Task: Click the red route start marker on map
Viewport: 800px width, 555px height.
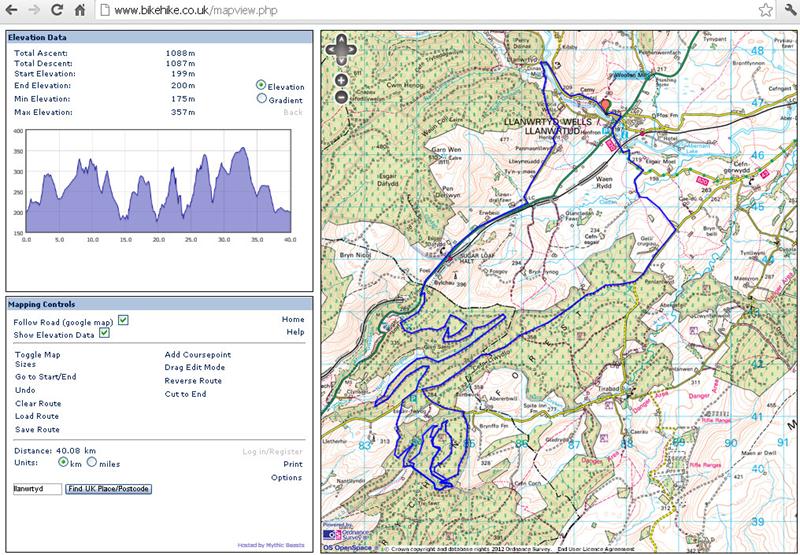Action: click(x=603, y=105)
